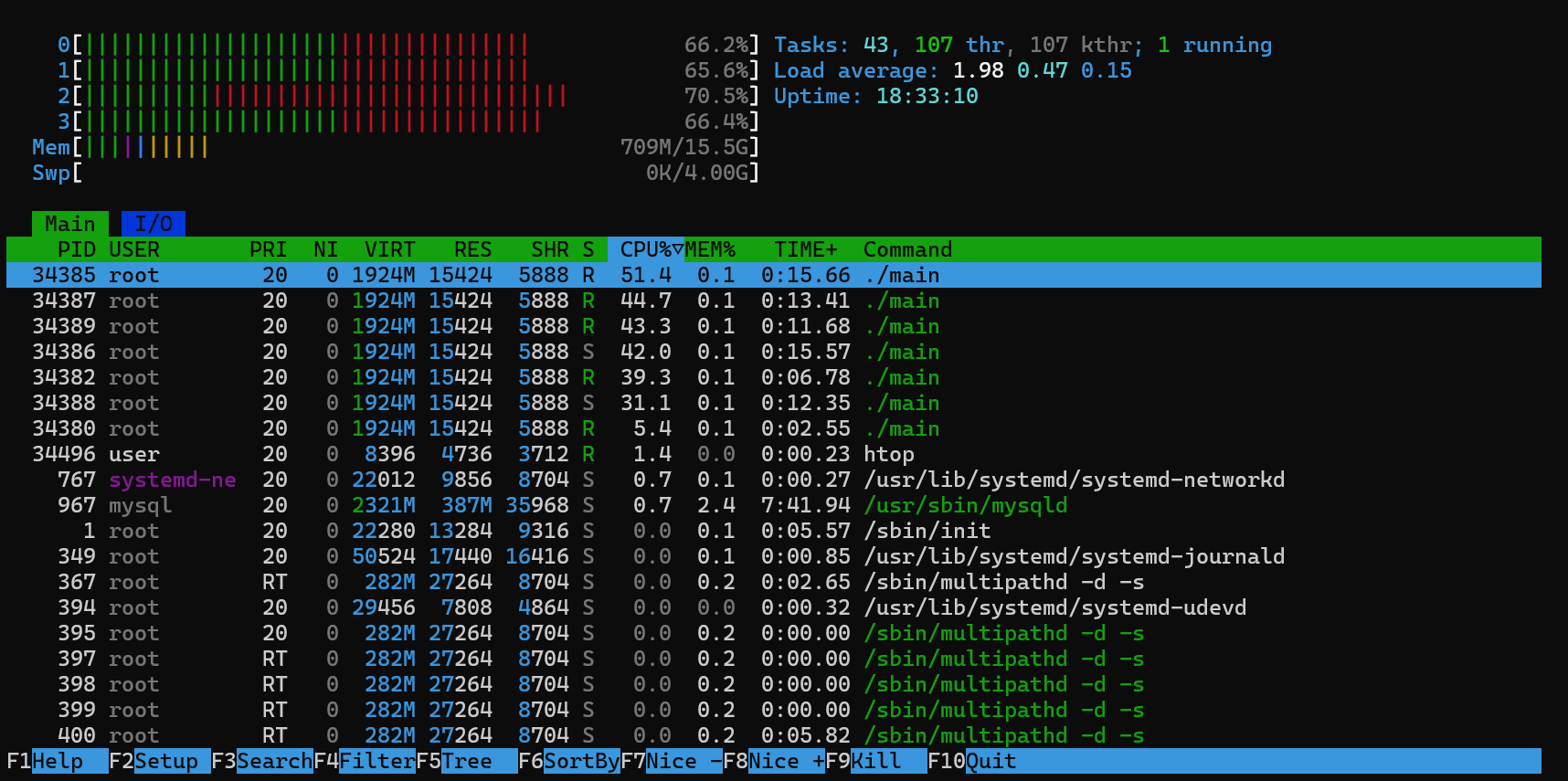
Task: Sort by TIME+ column header
Action: pos(806,249)
